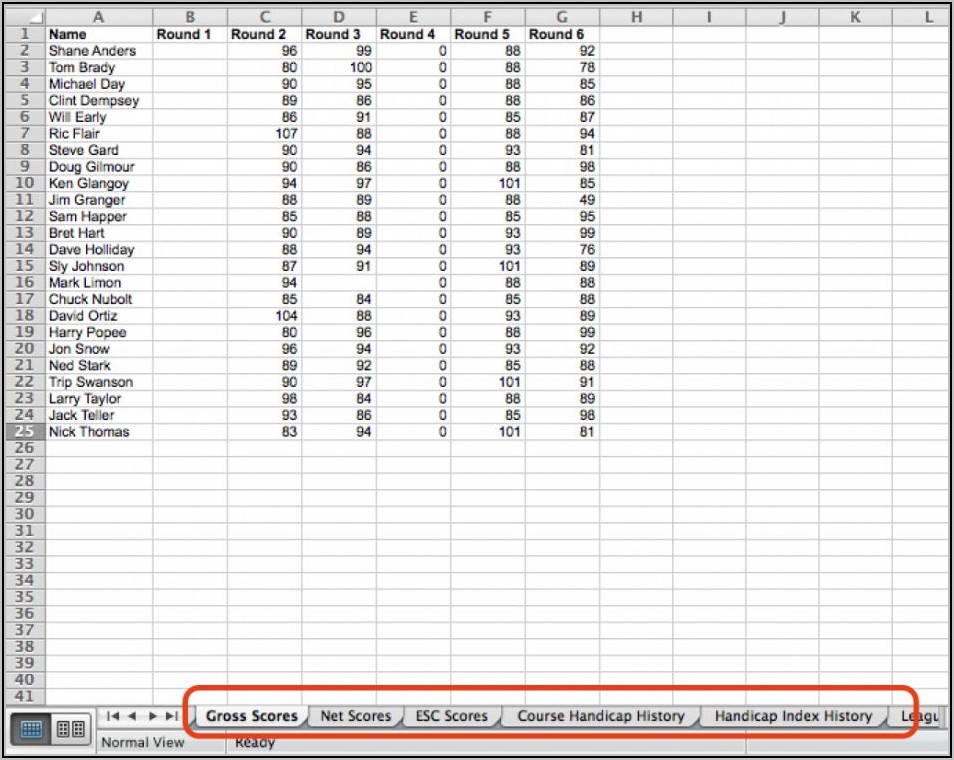Select column C header
Viewport: 954px width, 760px height.
[265, 17]
